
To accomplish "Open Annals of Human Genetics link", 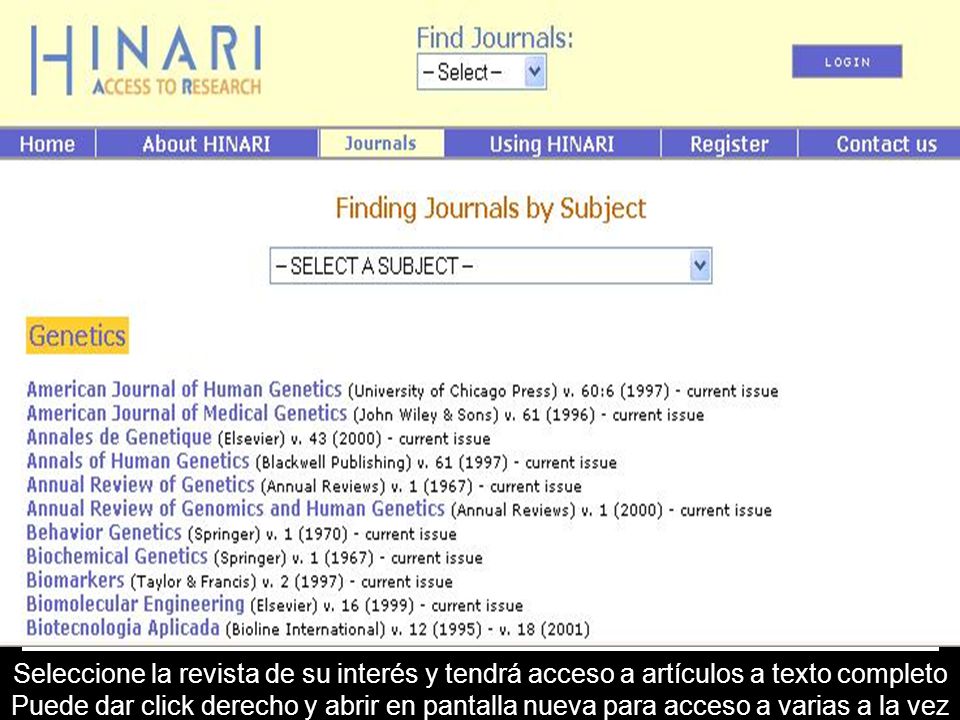I will tap(138, 461).
